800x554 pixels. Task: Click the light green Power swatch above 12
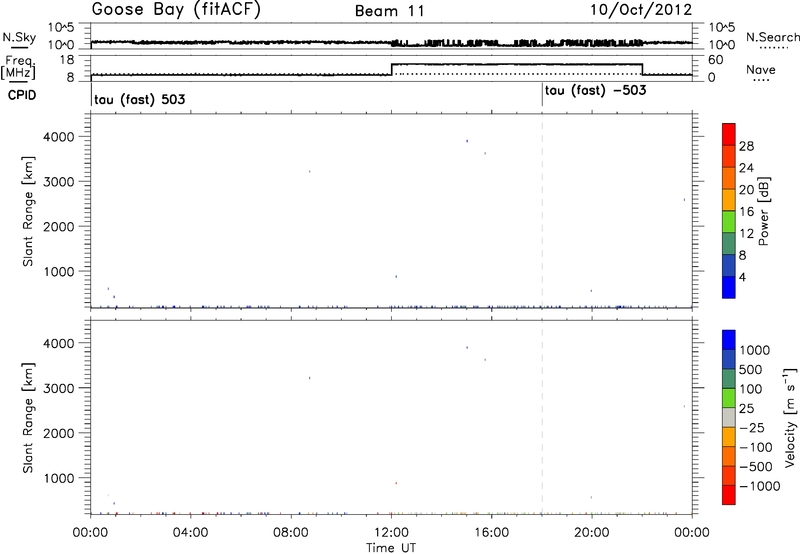point(729,222)
